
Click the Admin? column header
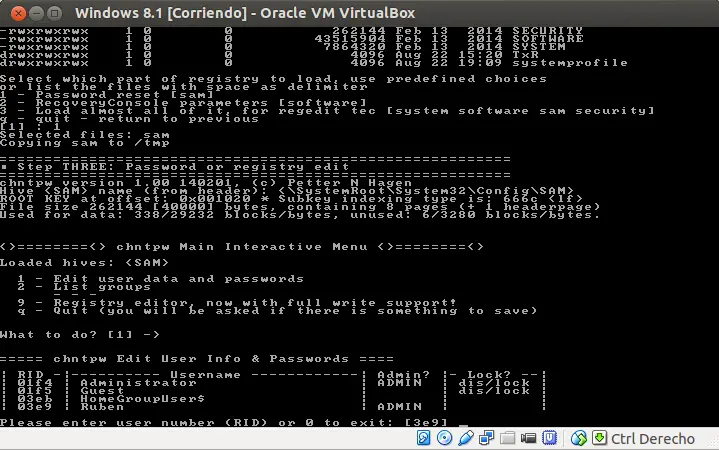404,375
